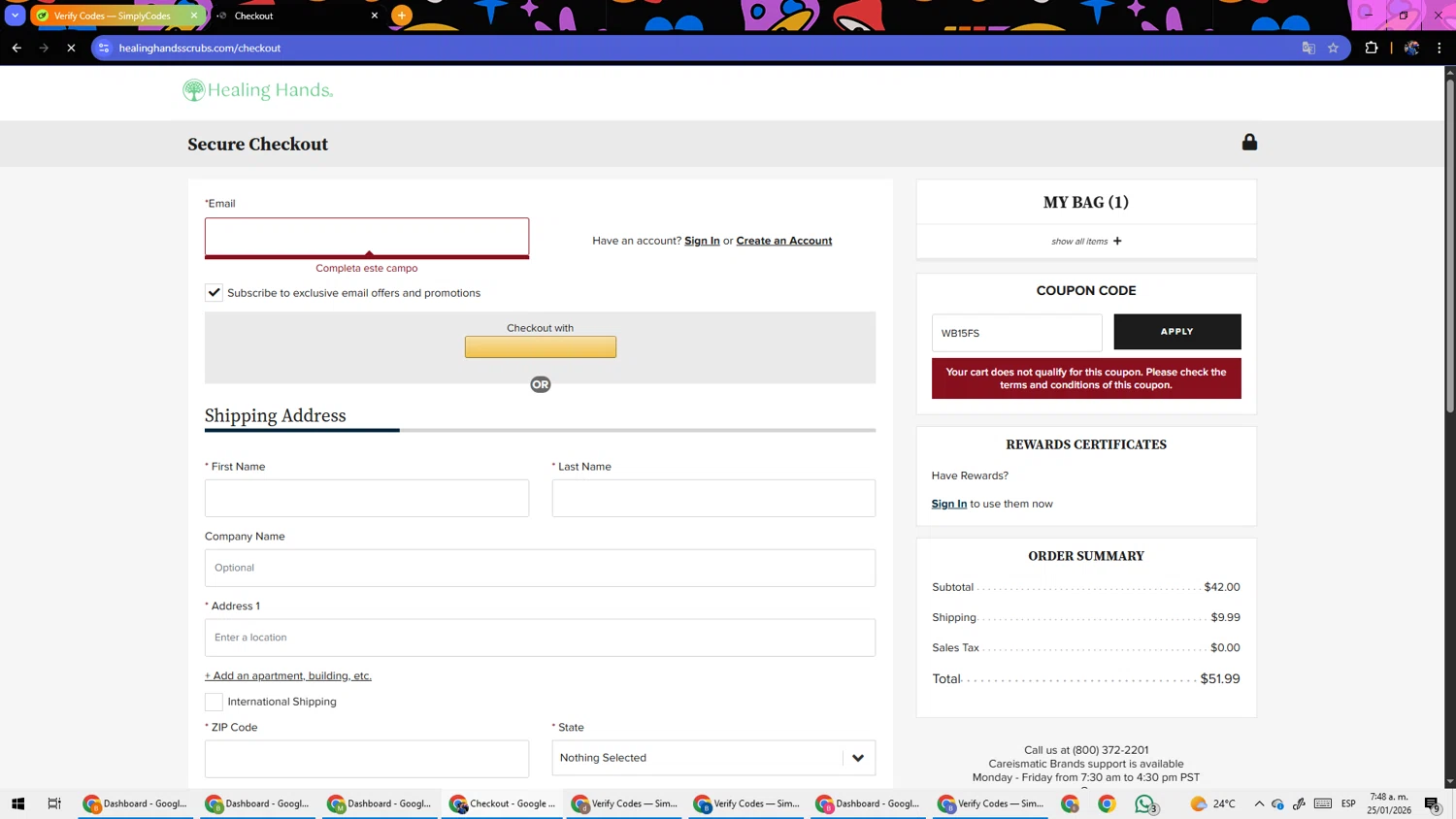Follow the Sign In link beside Create an Account

coord(702,241)
